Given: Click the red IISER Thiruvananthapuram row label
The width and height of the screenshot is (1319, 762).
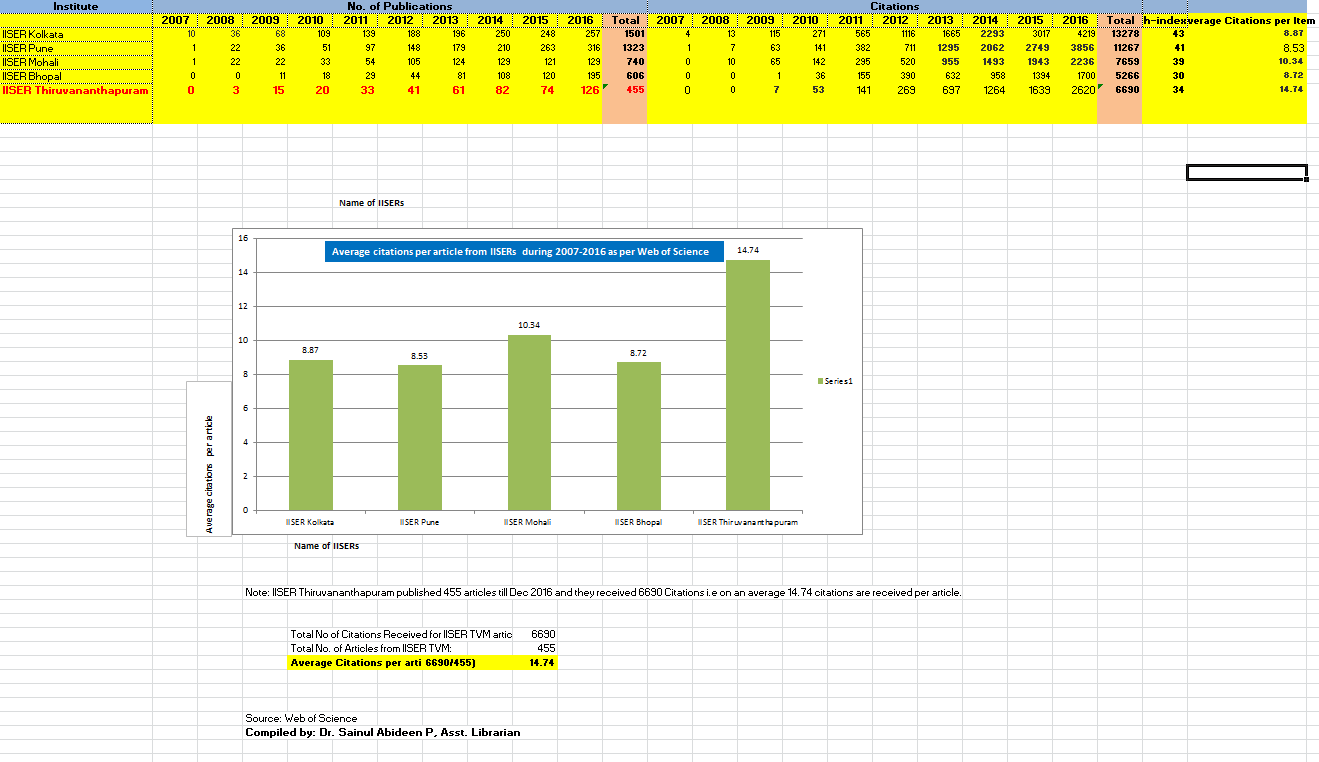Looking at the screenshot, I should point(76,90).
